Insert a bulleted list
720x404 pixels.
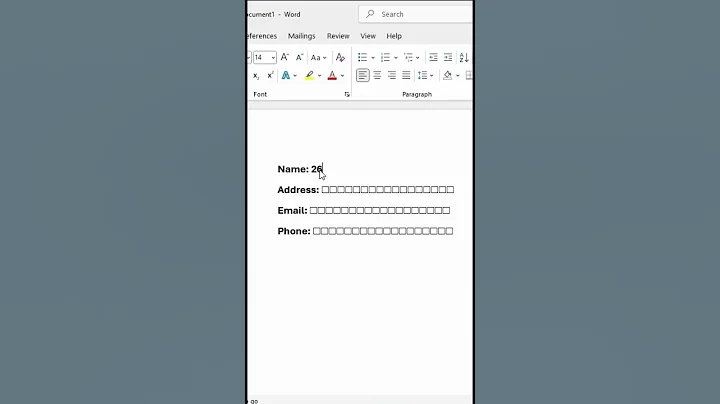363,57
